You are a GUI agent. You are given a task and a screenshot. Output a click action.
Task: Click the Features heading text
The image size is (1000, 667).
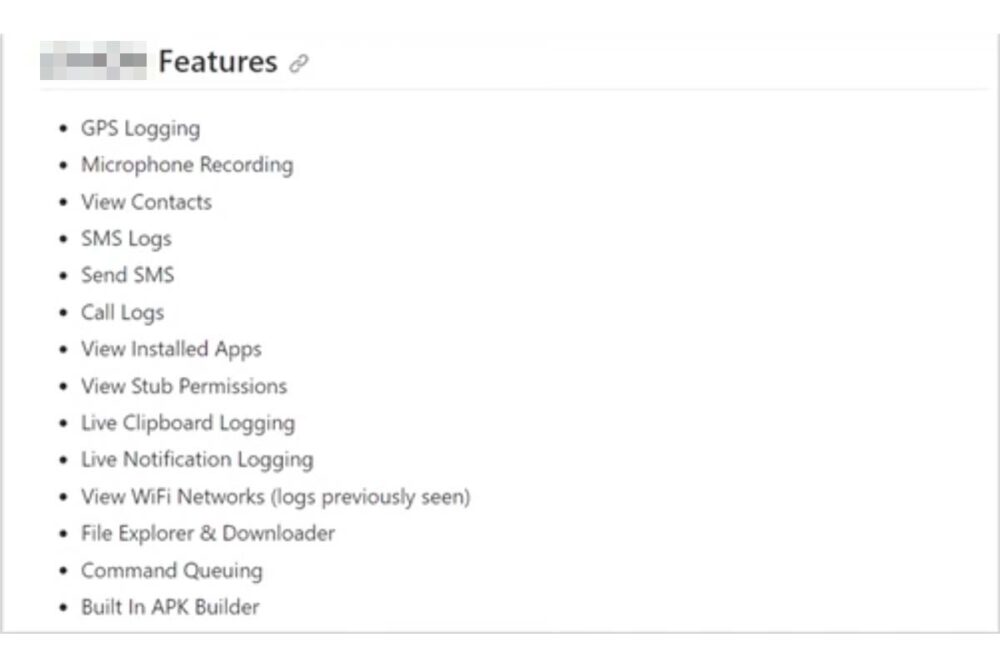pos(217,62)
